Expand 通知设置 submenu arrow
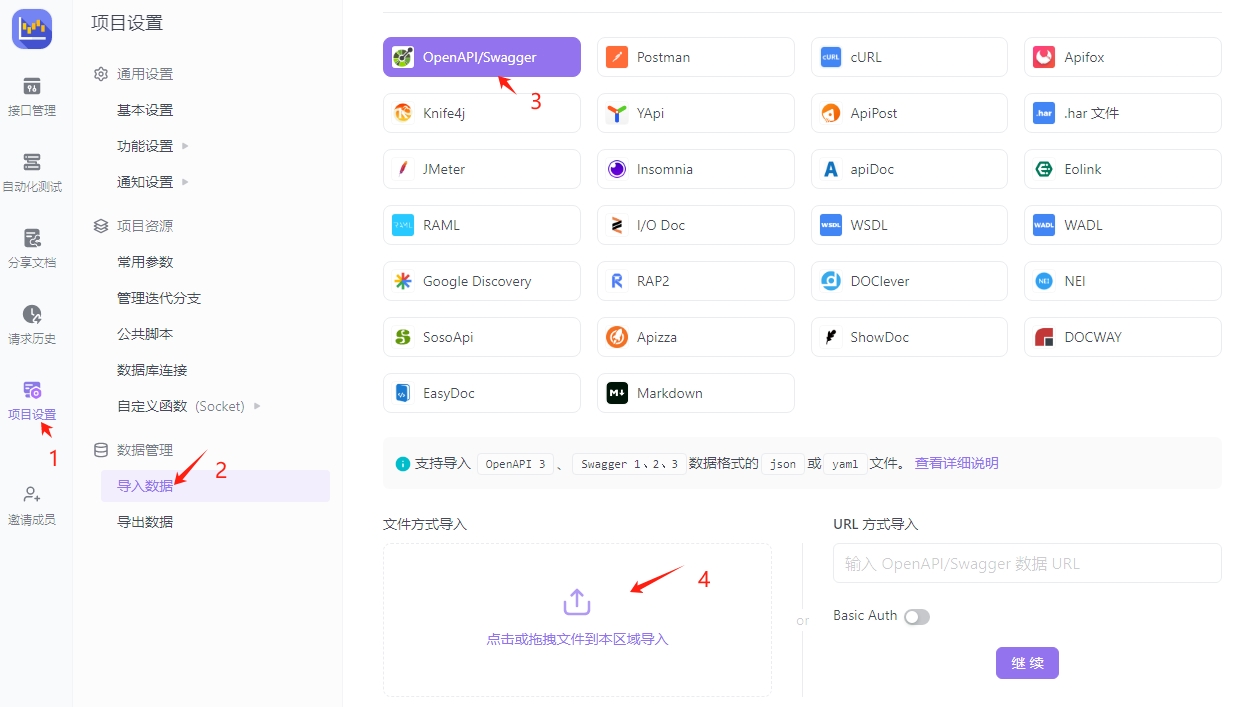Viewport: 1235px width, 707px height. (x=185, y=182)
